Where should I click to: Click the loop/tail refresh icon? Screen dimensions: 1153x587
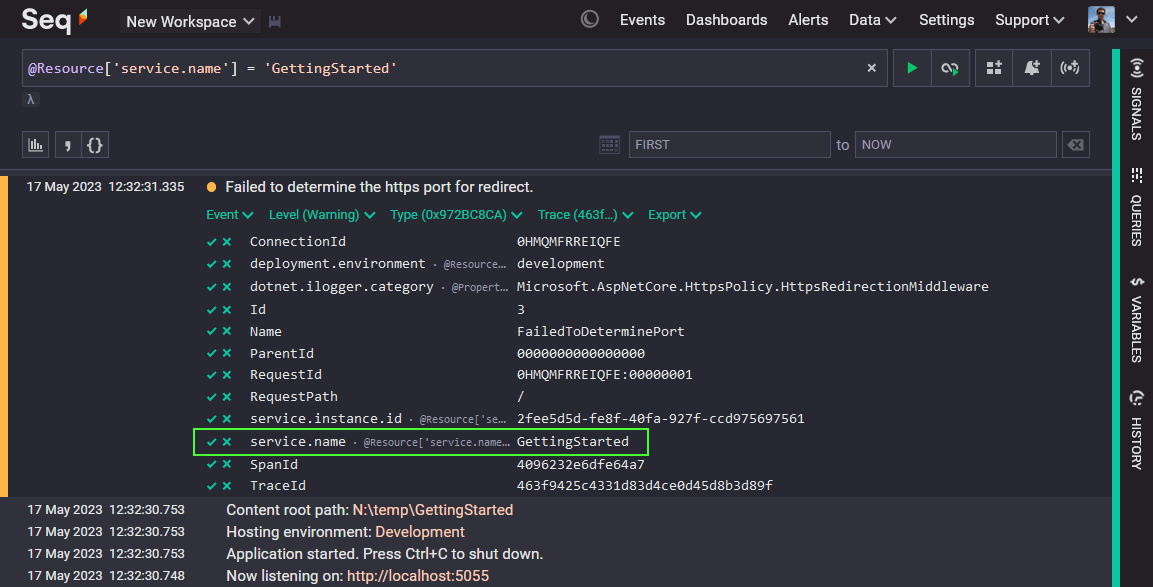949,68
